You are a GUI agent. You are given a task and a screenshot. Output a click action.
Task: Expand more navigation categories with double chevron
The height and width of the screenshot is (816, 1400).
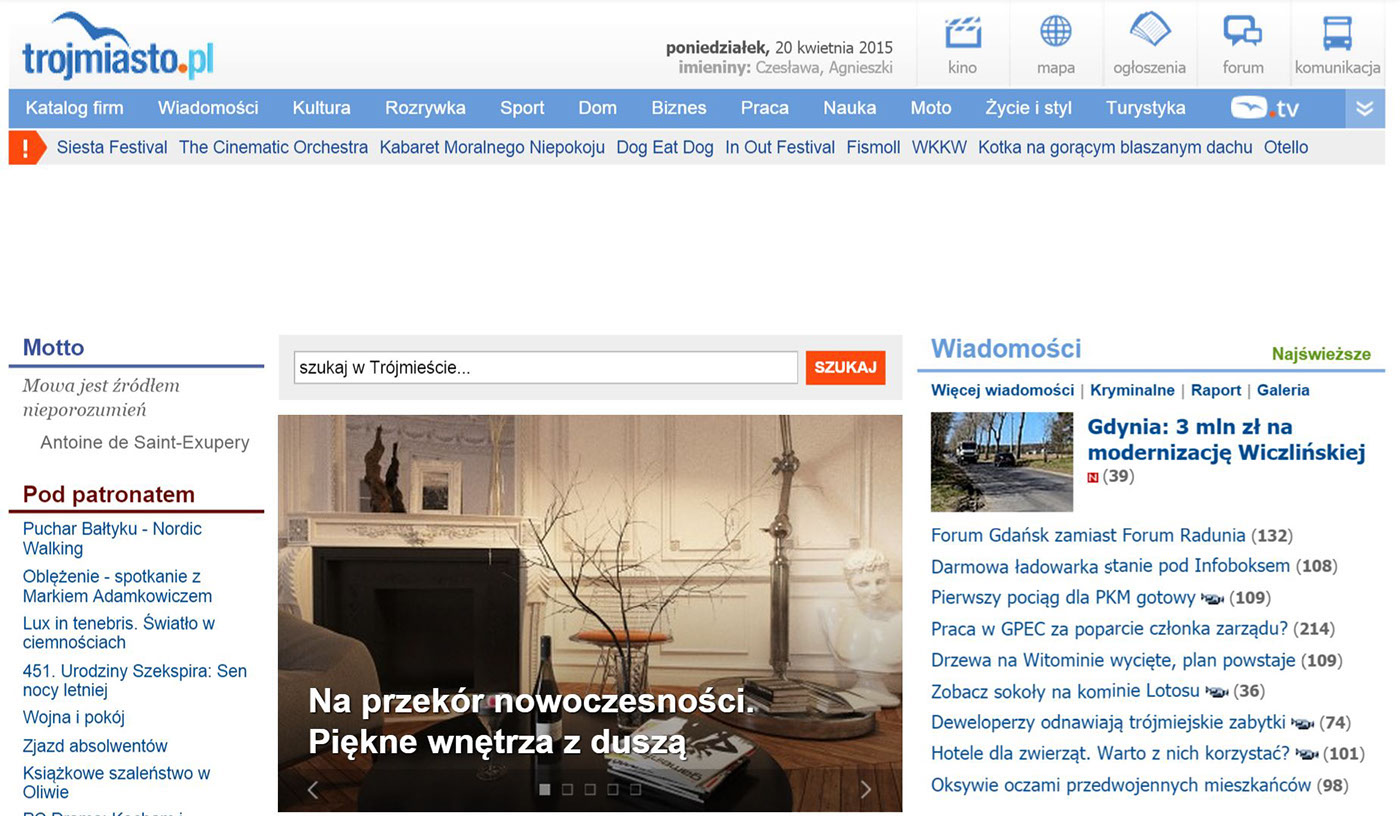[x=1365, y=108]
